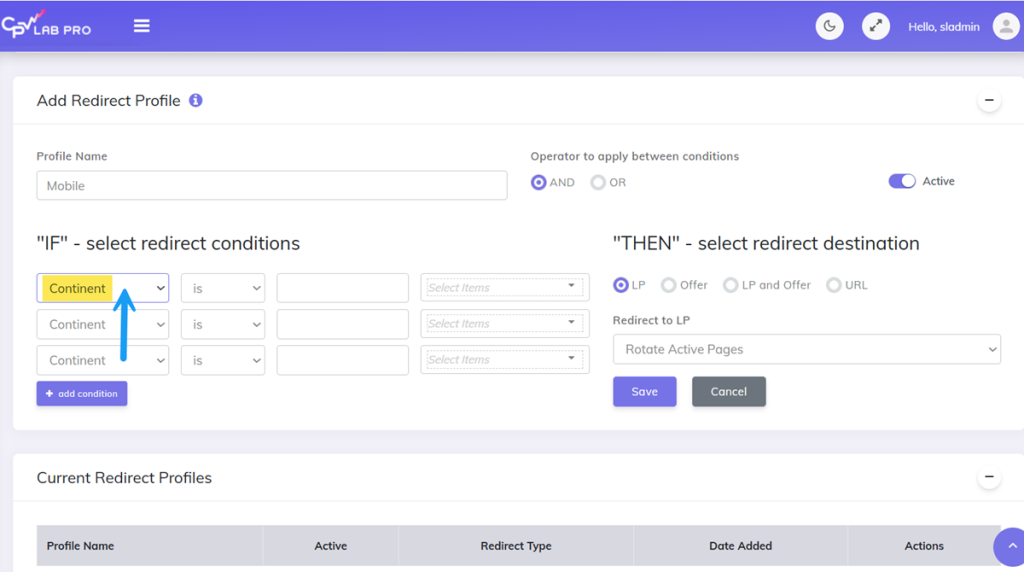
Task: Select the AND operator radio button
Action: (538, 182)
